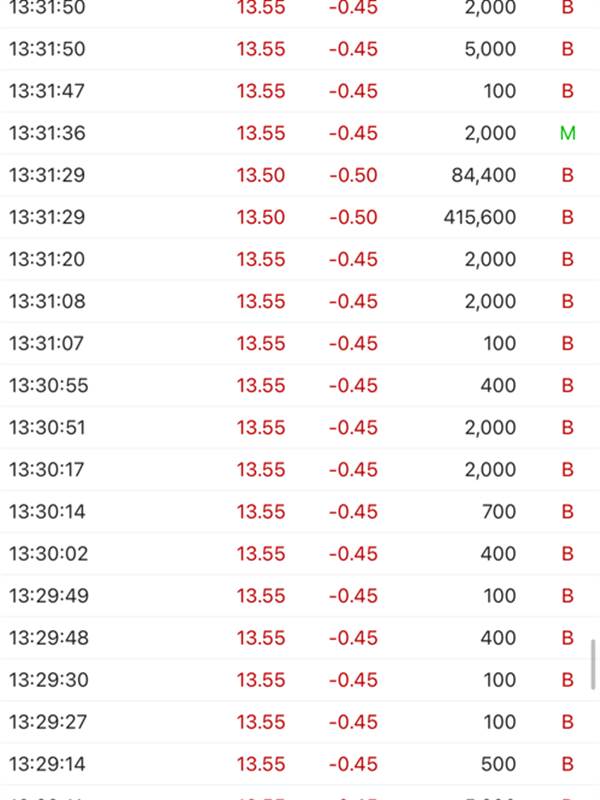Tap the 13:30:02 trade row

(x=300, y=554)
